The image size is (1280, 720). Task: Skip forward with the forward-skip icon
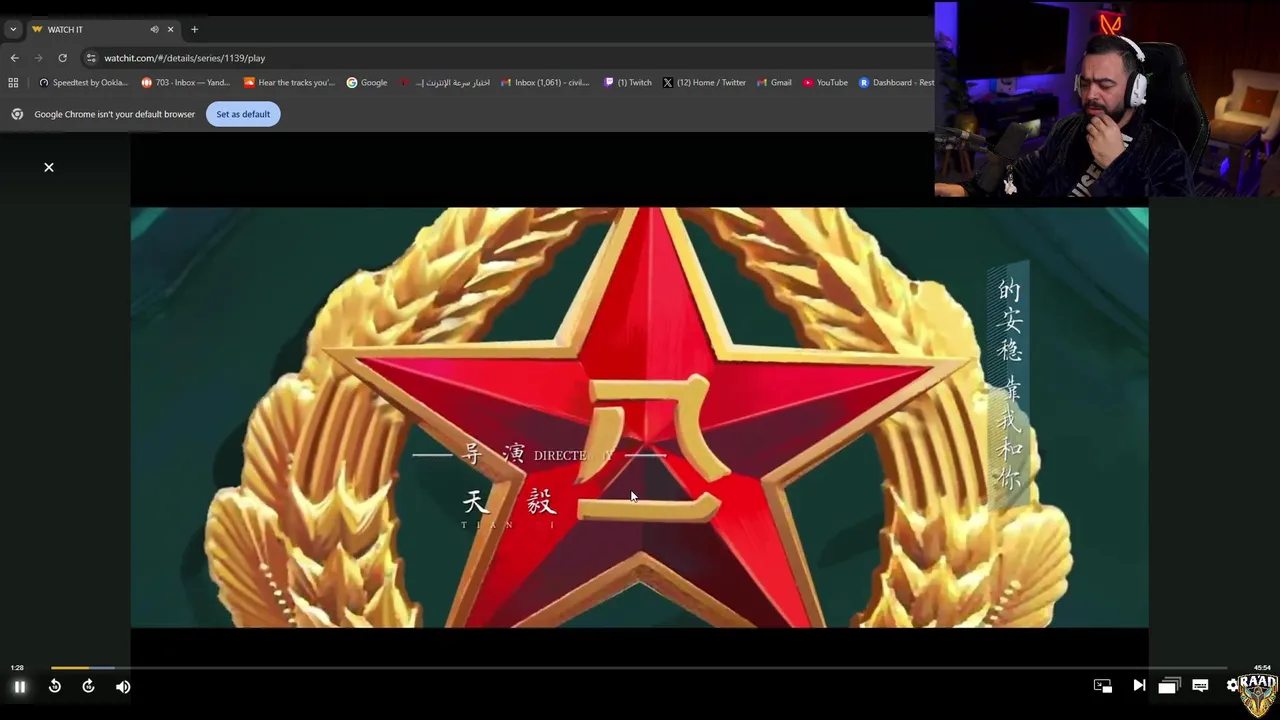pyautogui.click(x=88, y=686)
